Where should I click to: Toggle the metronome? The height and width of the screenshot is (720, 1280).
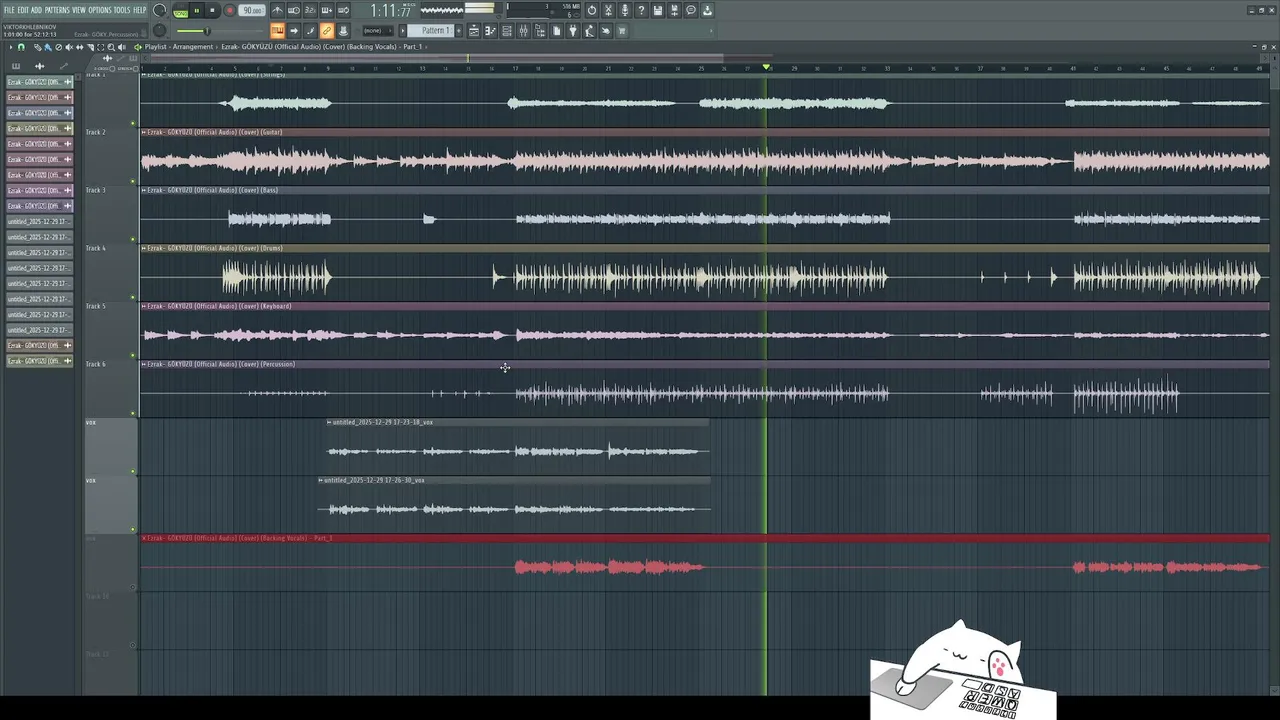[277, 11]
